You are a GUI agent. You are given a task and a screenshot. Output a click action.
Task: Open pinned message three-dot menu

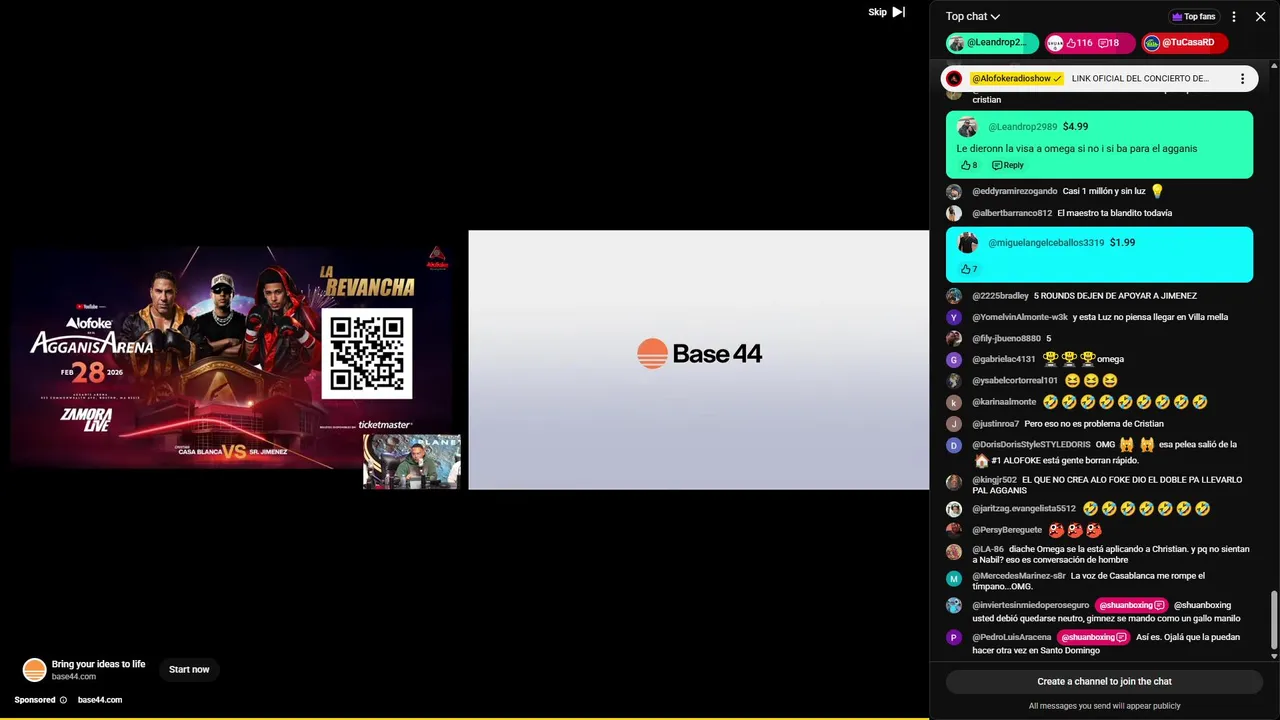(1242, 78)
